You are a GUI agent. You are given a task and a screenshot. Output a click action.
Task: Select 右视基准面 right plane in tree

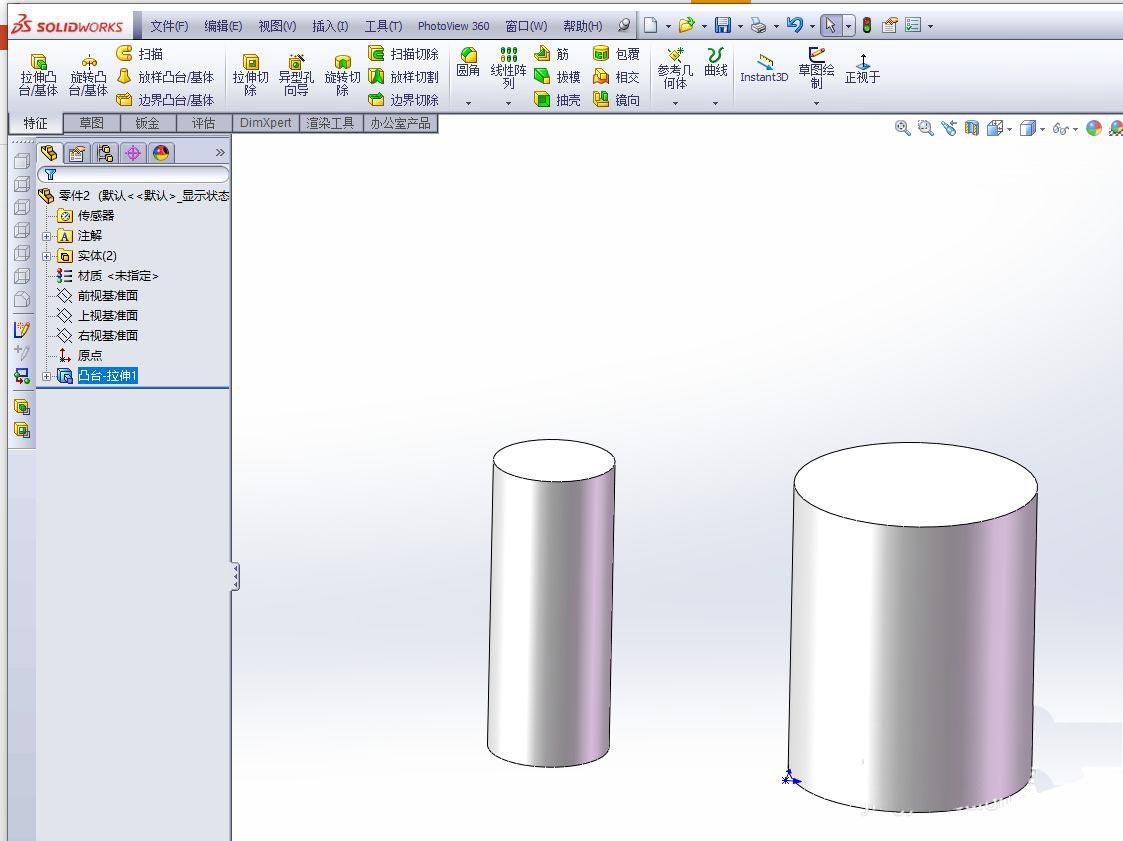point(107,336)
